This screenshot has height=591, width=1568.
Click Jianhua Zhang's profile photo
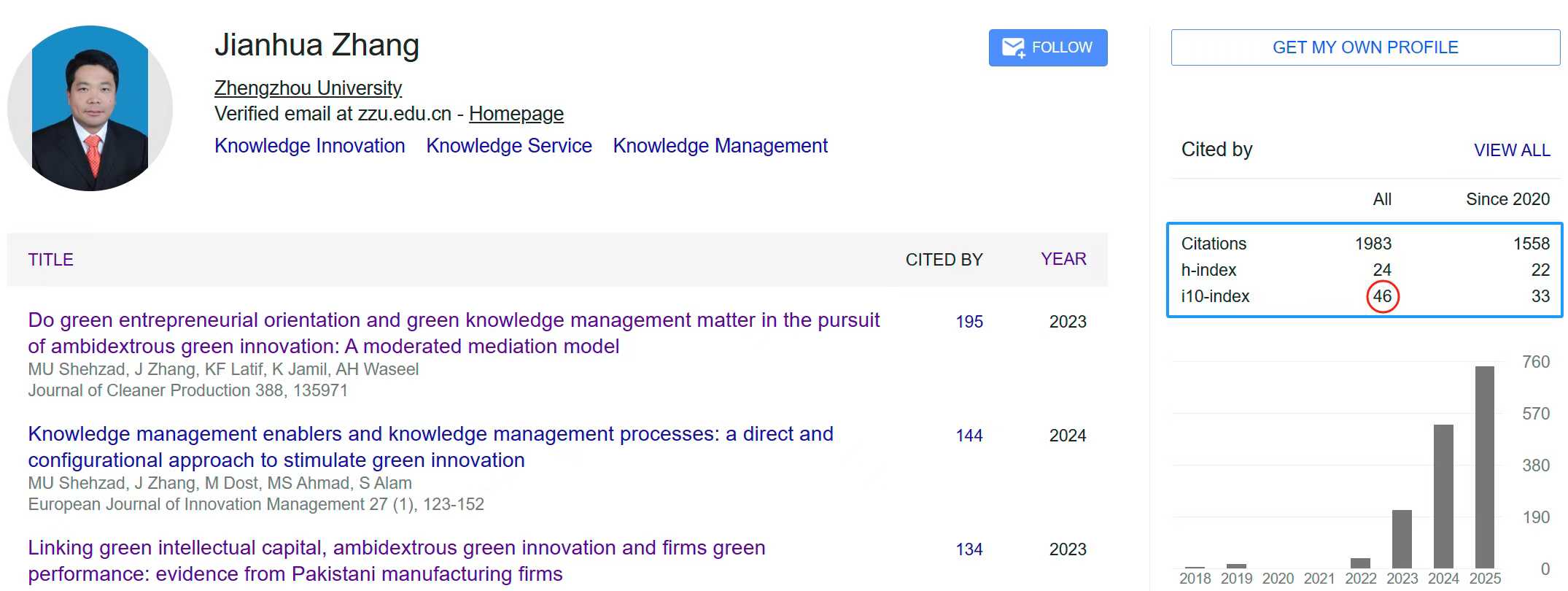click(90, 109)
